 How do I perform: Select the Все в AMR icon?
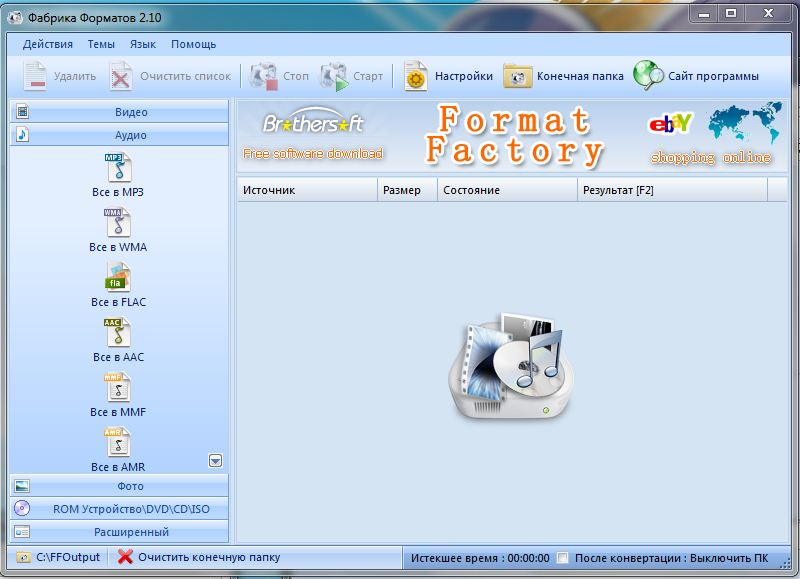(x=118, y=442)
